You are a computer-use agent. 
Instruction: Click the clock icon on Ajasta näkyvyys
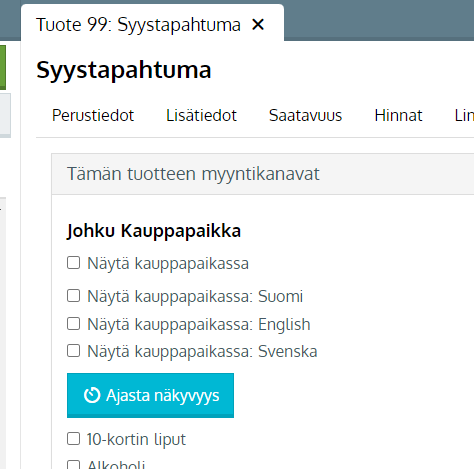[x=92, y=395]
